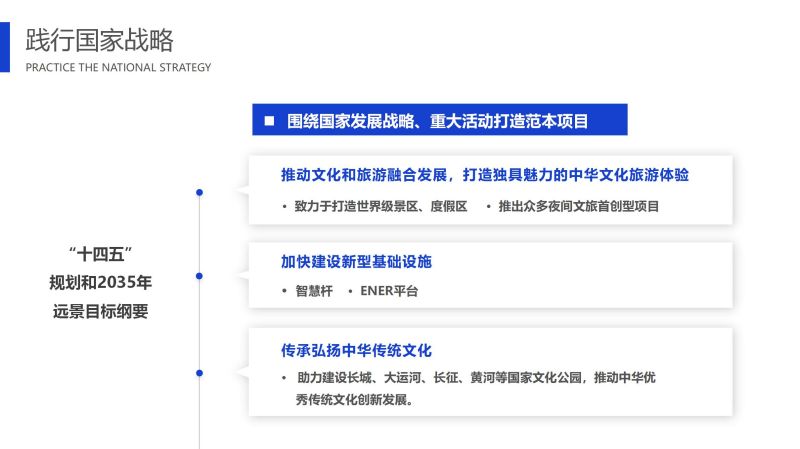Click the bullet text ENER平台
The height and width of the screenshot is (449, 800).
[389, 291]
